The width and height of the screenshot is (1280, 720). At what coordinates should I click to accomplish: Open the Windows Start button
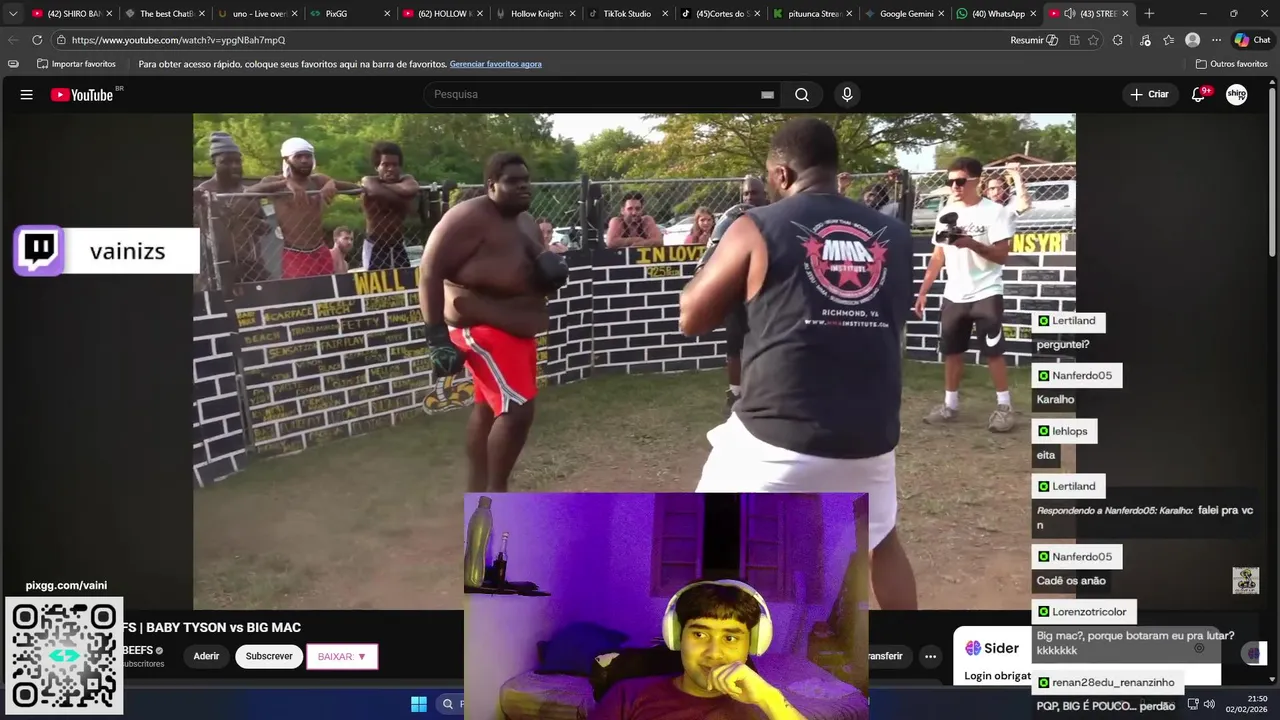(419, 704)
